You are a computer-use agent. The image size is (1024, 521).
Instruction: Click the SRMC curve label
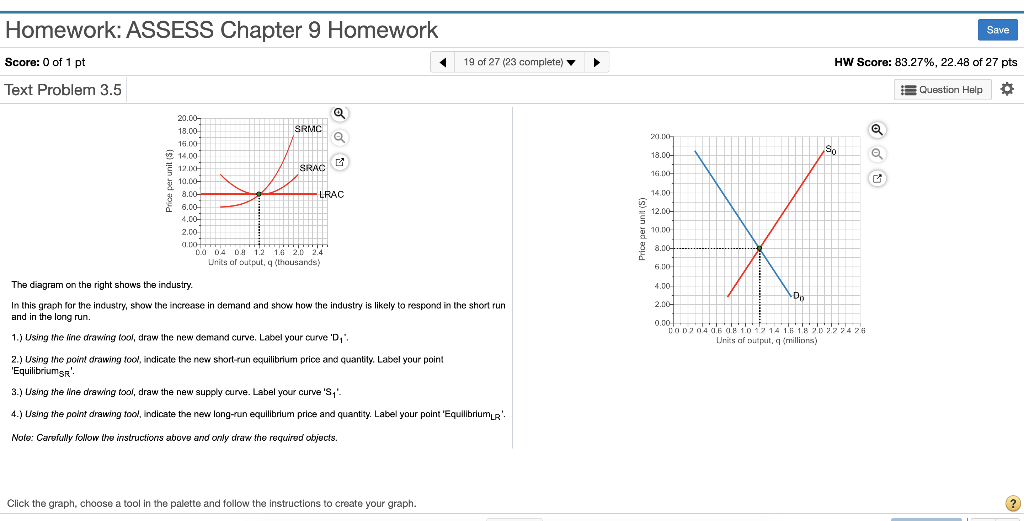click(308, 129)
